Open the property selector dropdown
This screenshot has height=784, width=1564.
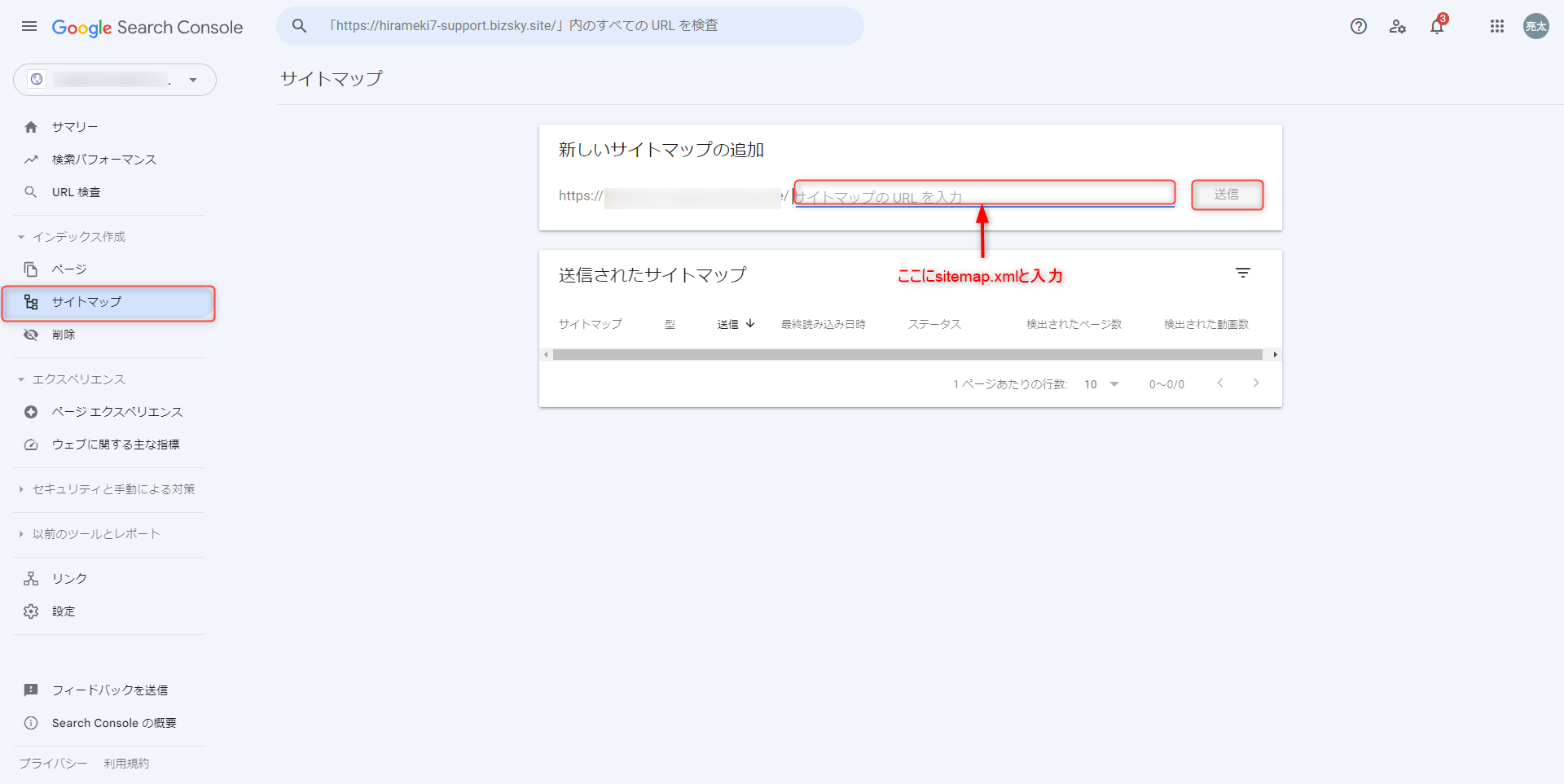[x=115, y=80]
